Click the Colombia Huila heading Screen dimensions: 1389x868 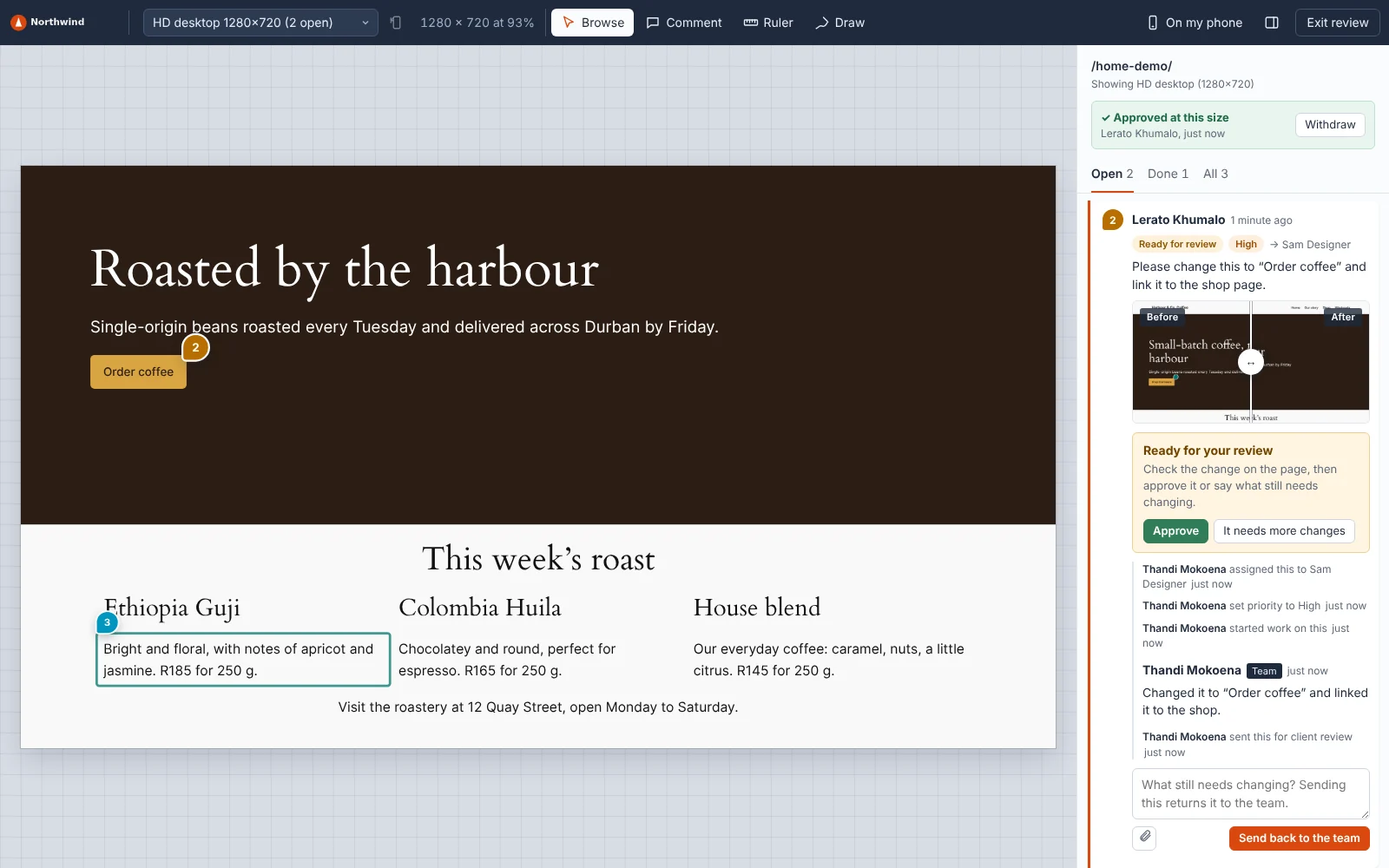[x=480, y=608]
